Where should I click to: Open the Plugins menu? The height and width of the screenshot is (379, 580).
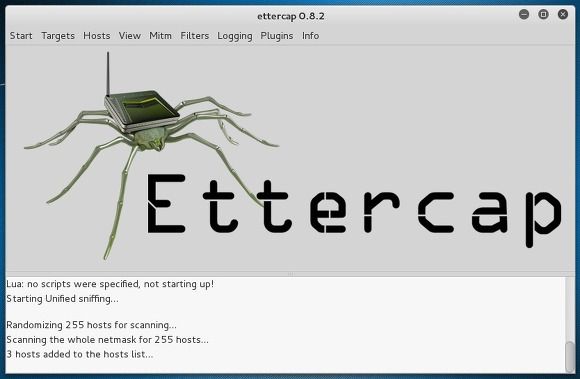click(x=277, y=36)
